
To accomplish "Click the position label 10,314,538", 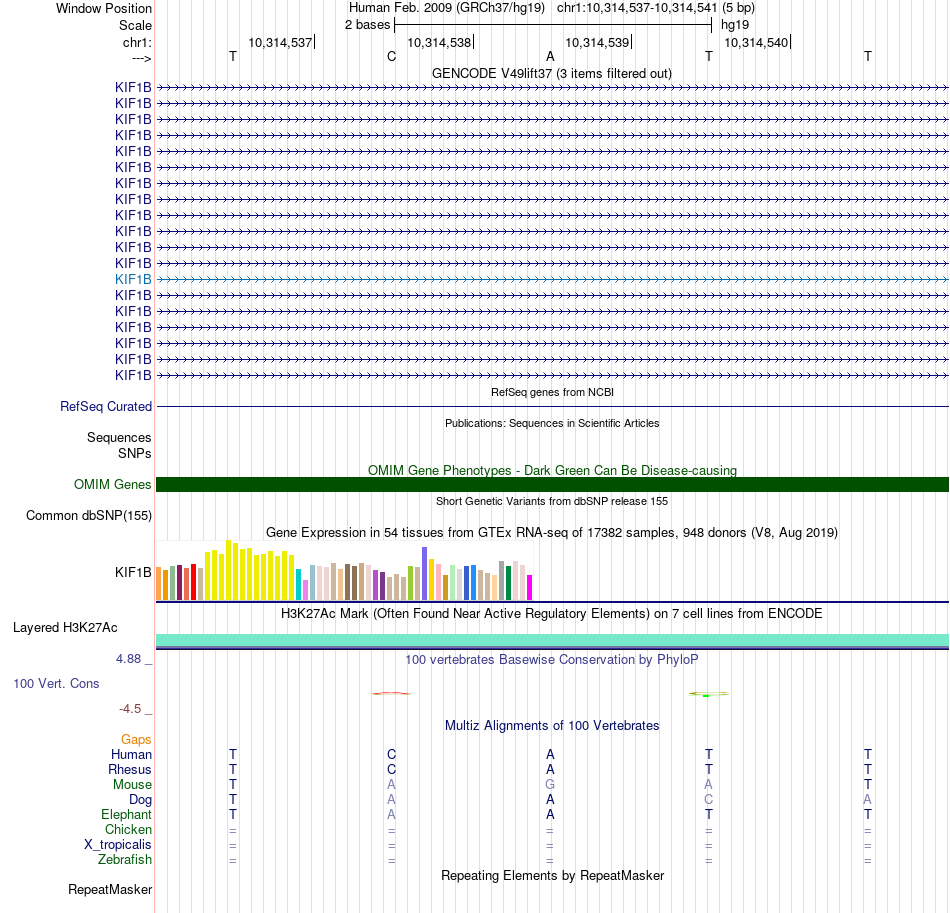I will 439,42.
